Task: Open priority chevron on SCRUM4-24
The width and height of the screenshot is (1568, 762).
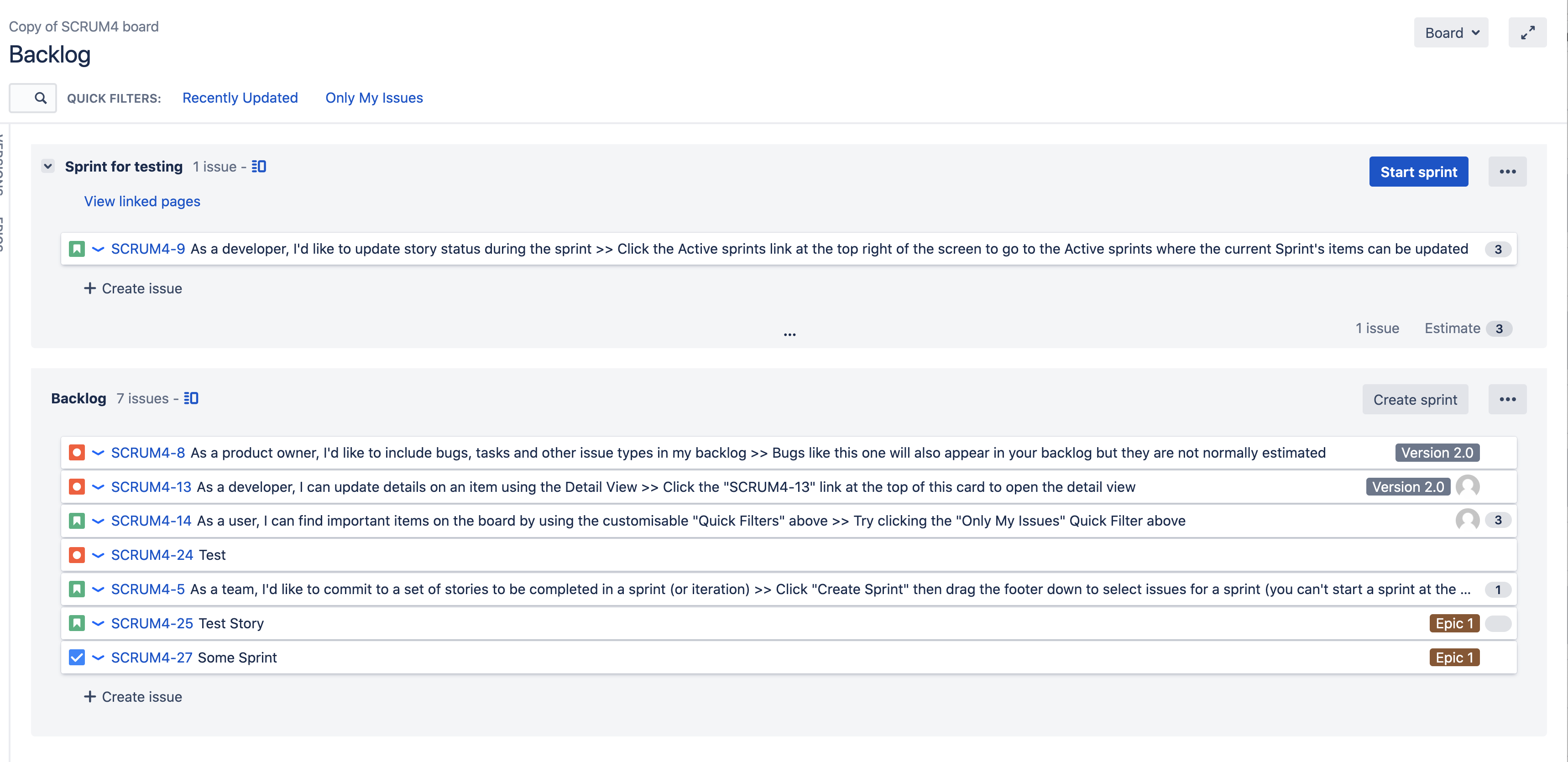Action: (98, 555)
